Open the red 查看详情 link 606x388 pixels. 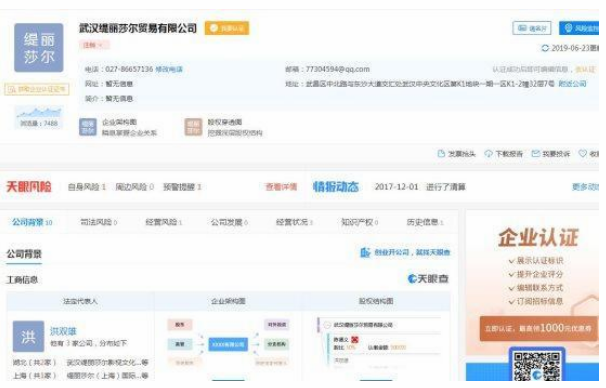[281, 187]
